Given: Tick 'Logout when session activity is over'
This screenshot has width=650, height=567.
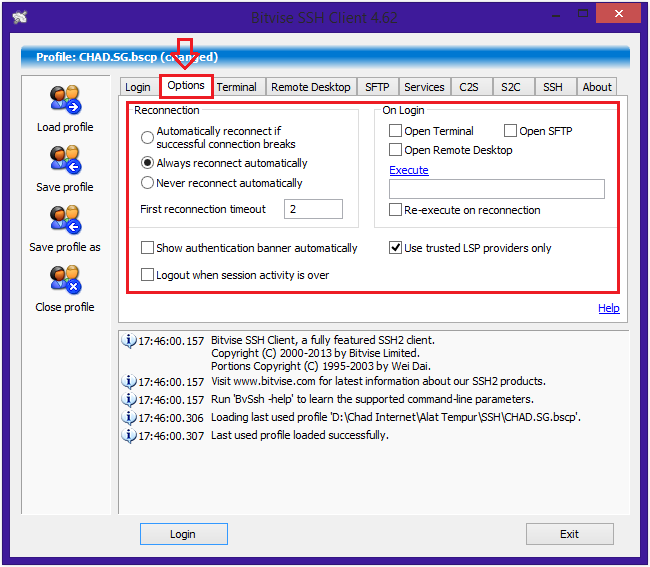Looking at the screenshot, I should pos(148,275).
